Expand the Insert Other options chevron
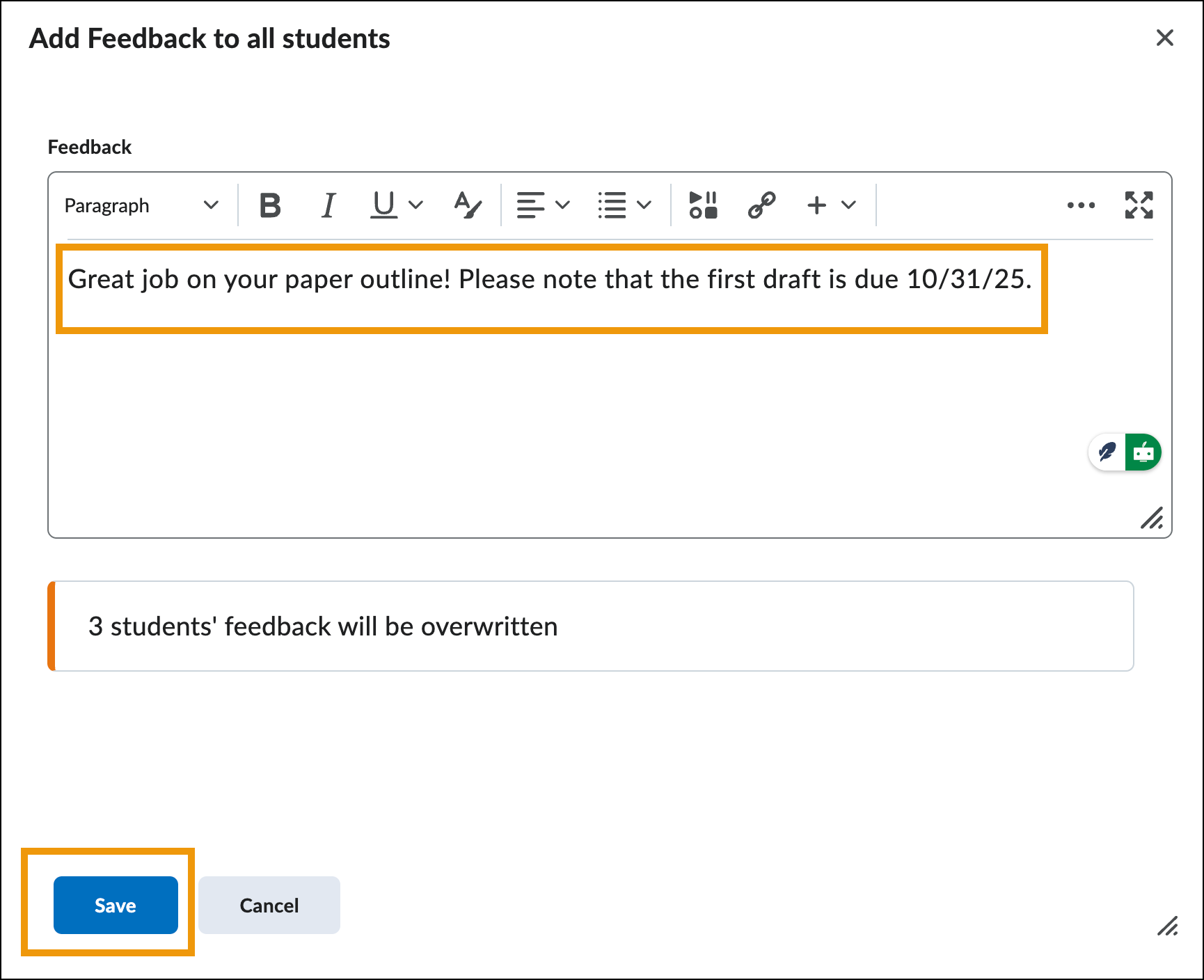The width and height of the screenshot is (1204, 980). 848,205
